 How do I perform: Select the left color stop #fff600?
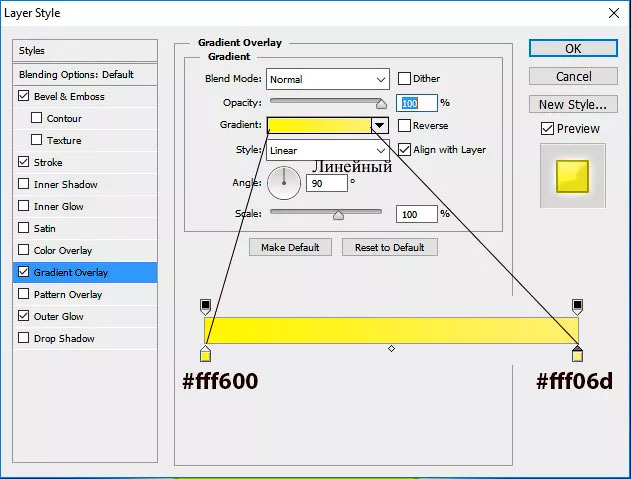coord(205,353)
